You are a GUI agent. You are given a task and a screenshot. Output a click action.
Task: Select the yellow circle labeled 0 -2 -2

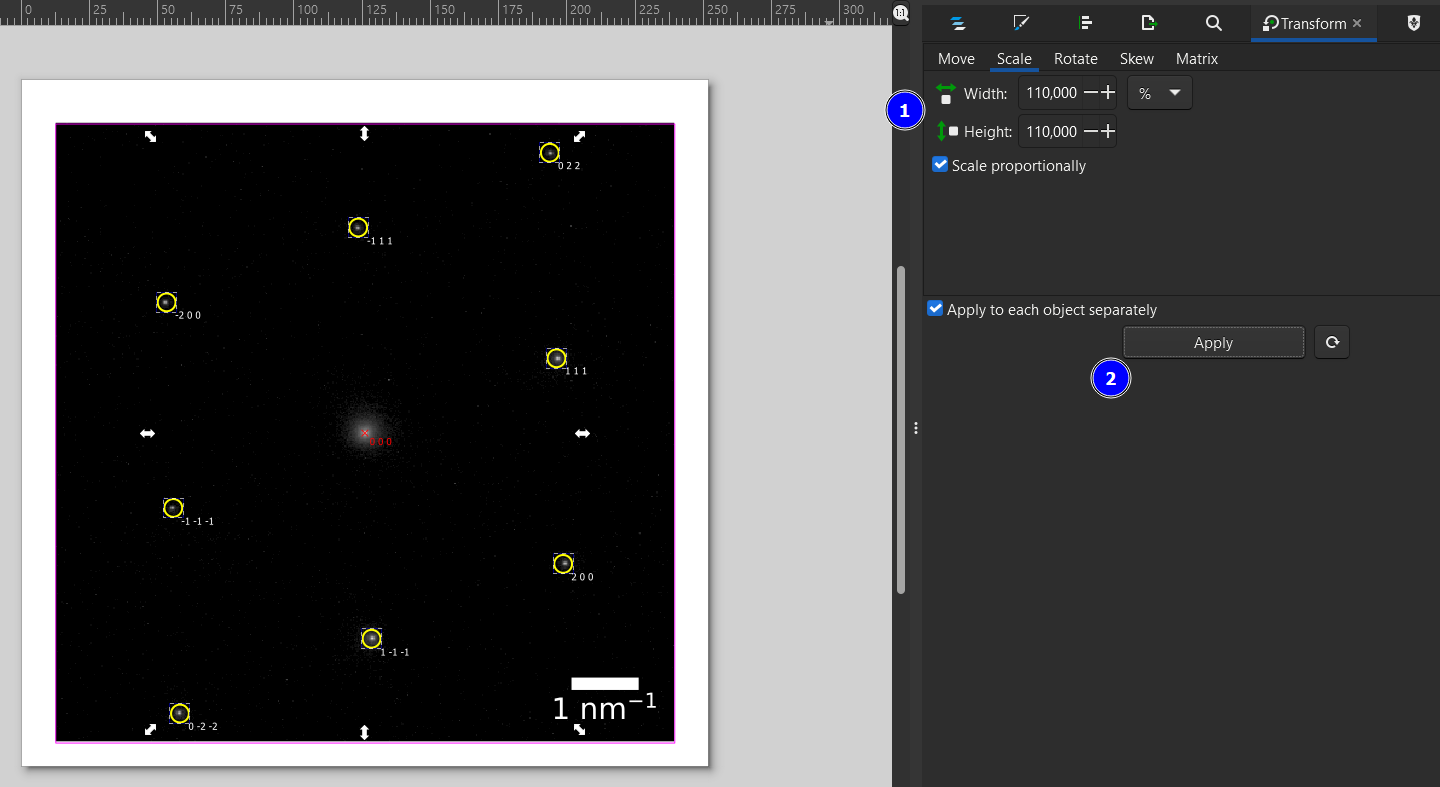point(179,713)
